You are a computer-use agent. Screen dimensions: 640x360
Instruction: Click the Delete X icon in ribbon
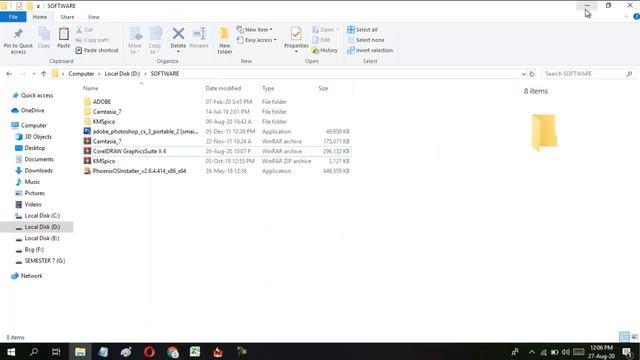pos(178,33)
